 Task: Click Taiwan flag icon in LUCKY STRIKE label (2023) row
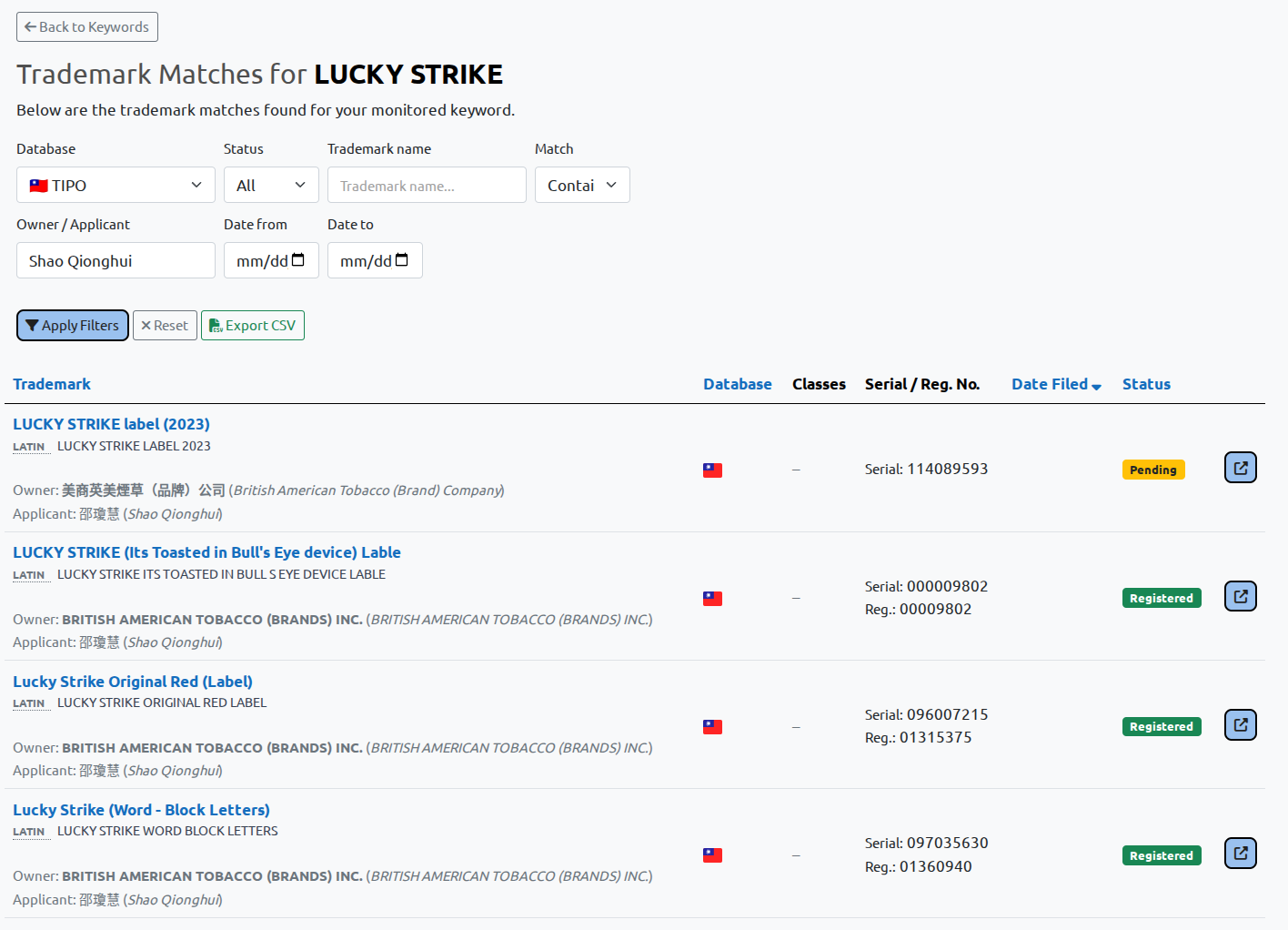[712, 470]
